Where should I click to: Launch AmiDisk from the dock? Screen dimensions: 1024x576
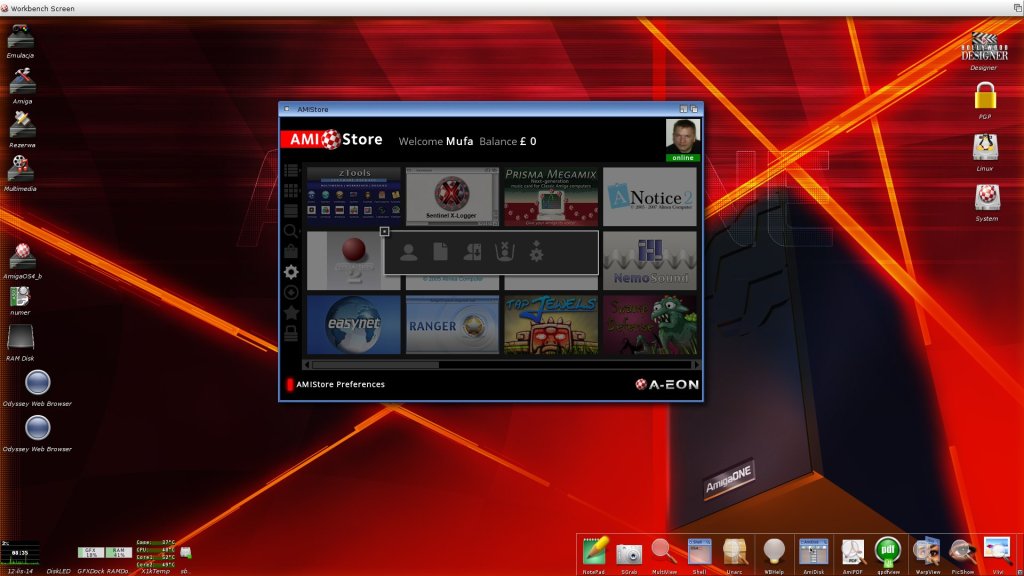click(x=813, y=554)
